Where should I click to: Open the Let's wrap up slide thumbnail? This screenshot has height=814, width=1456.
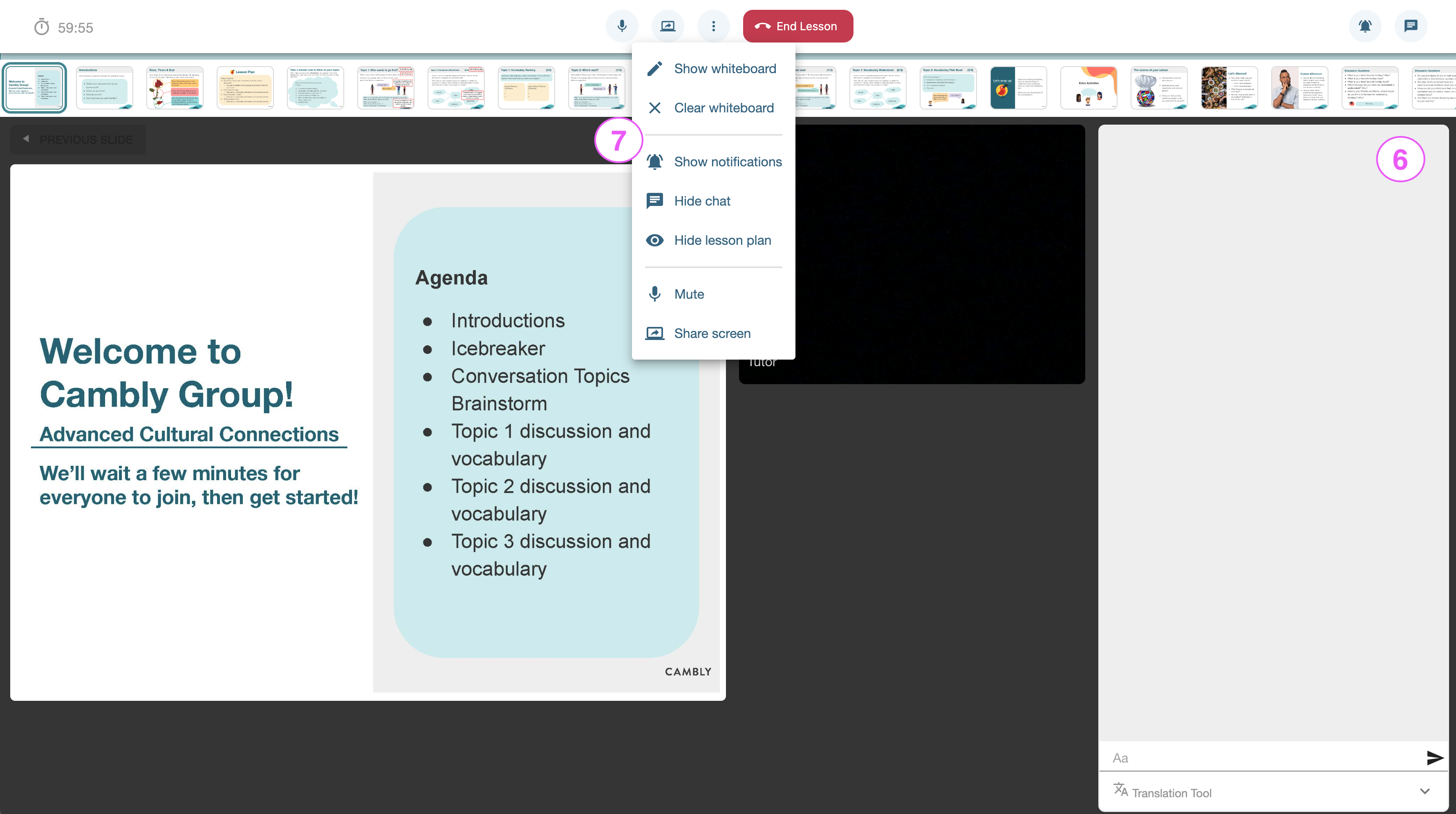pyautogui.click(x=1019, y=88)
